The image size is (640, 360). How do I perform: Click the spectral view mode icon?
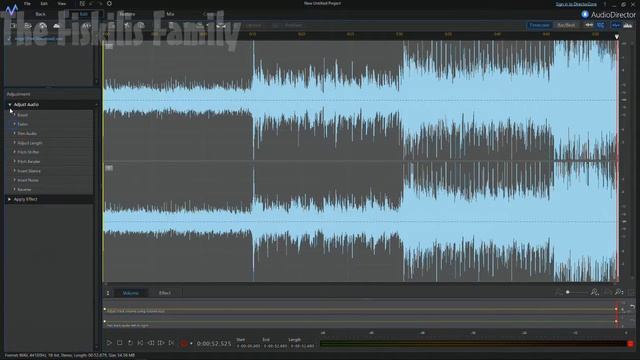[628, 25]
